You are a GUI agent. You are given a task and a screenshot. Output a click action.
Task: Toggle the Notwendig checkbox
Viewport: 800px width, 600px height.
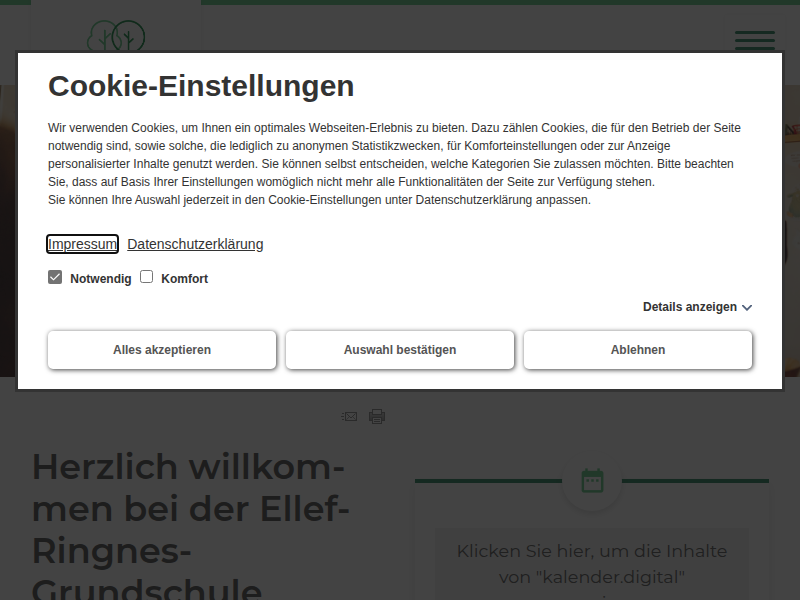click(55, 277)
